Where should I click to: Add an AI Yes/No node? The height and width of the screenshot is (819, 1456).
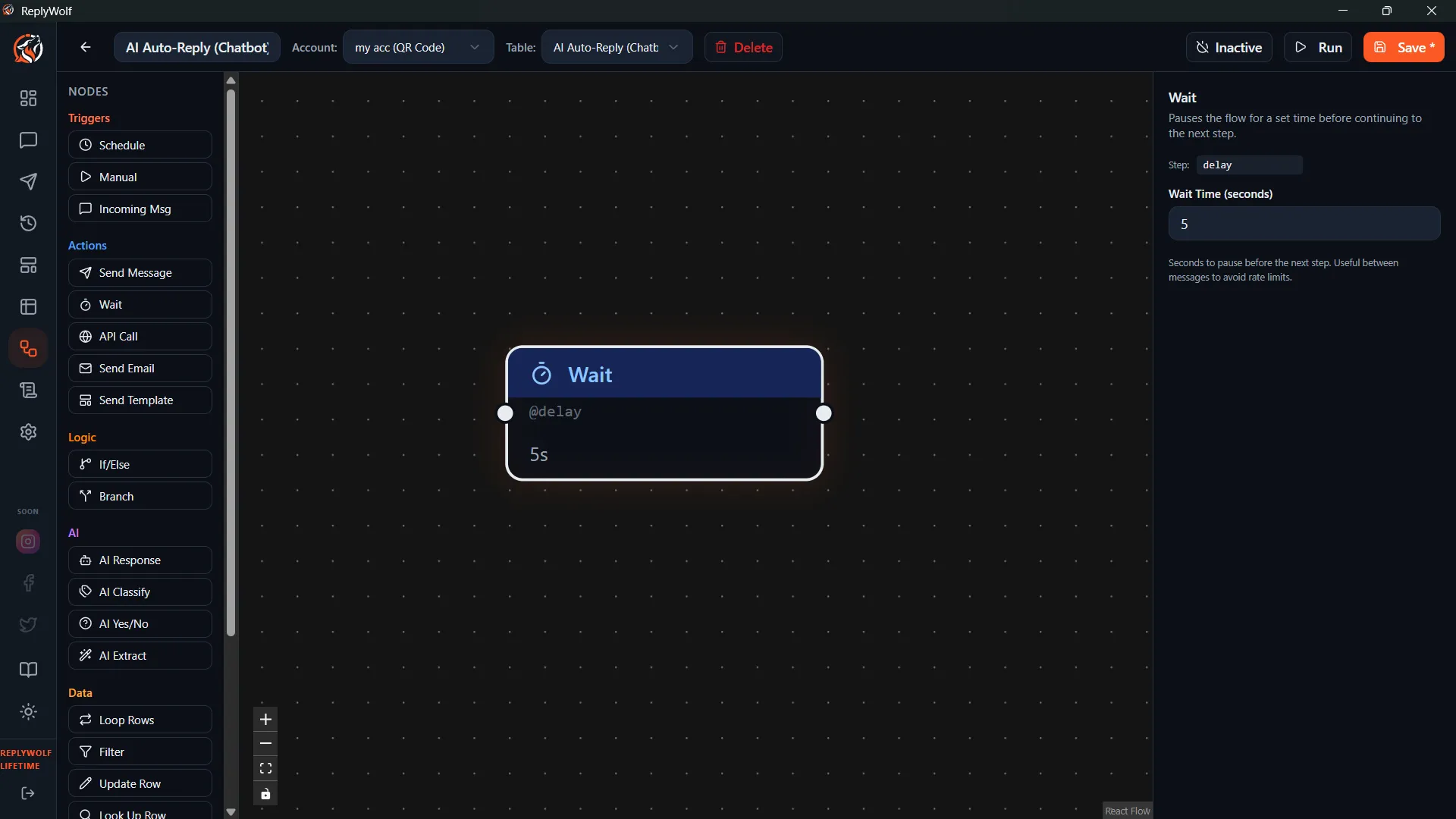point(140,624)
